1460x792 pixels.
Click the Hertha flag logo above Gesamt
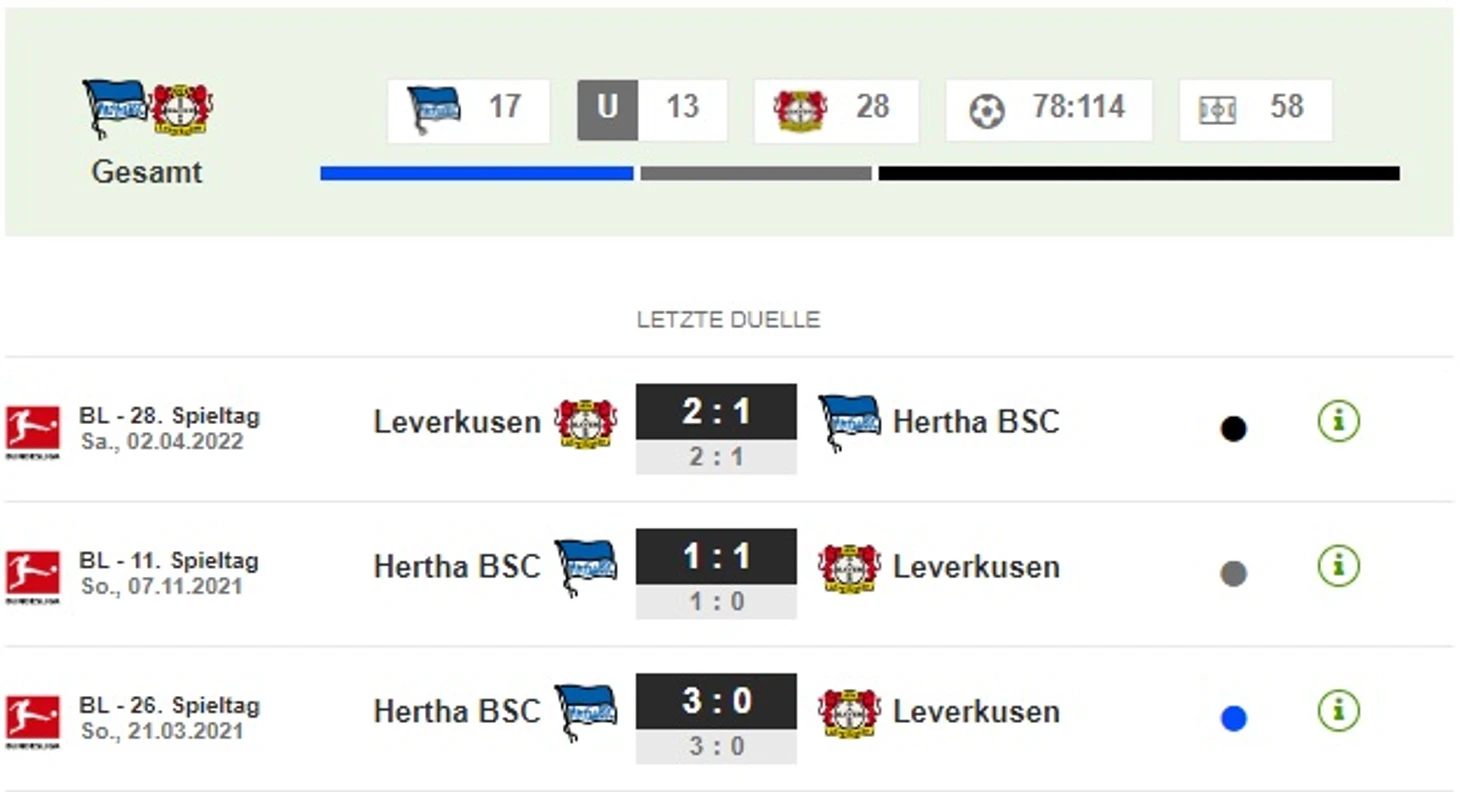pos(115,108)
